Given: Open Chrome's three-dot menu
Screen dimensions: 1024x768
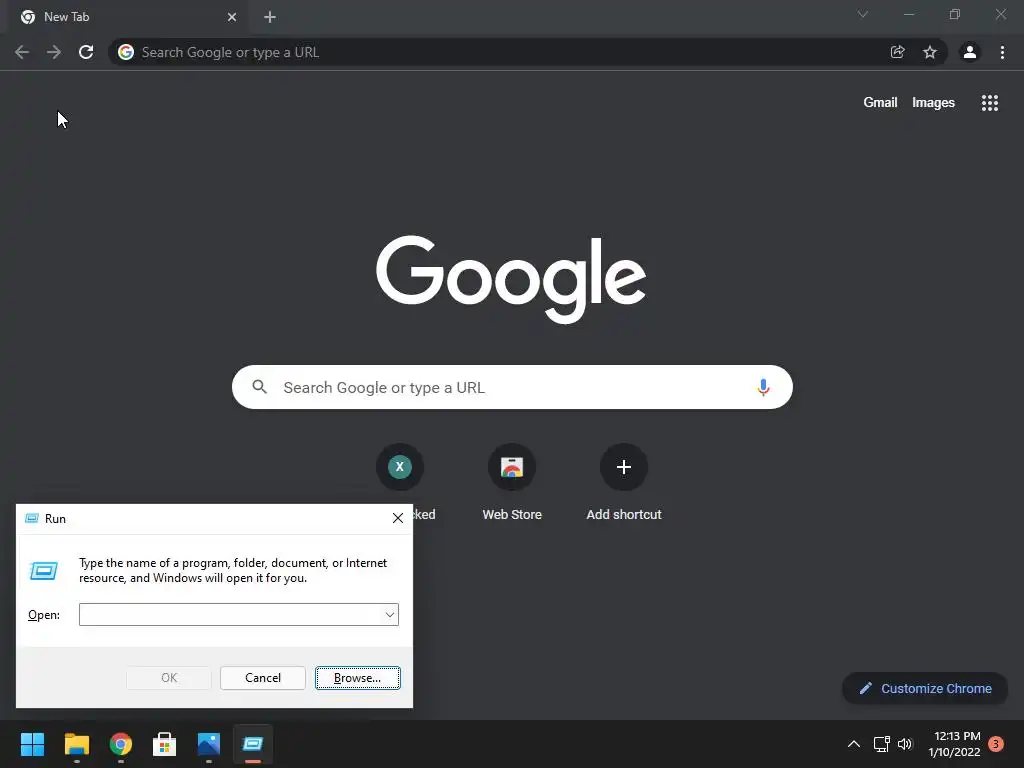Looking at the screenshot, I should tap(1002, 52).
